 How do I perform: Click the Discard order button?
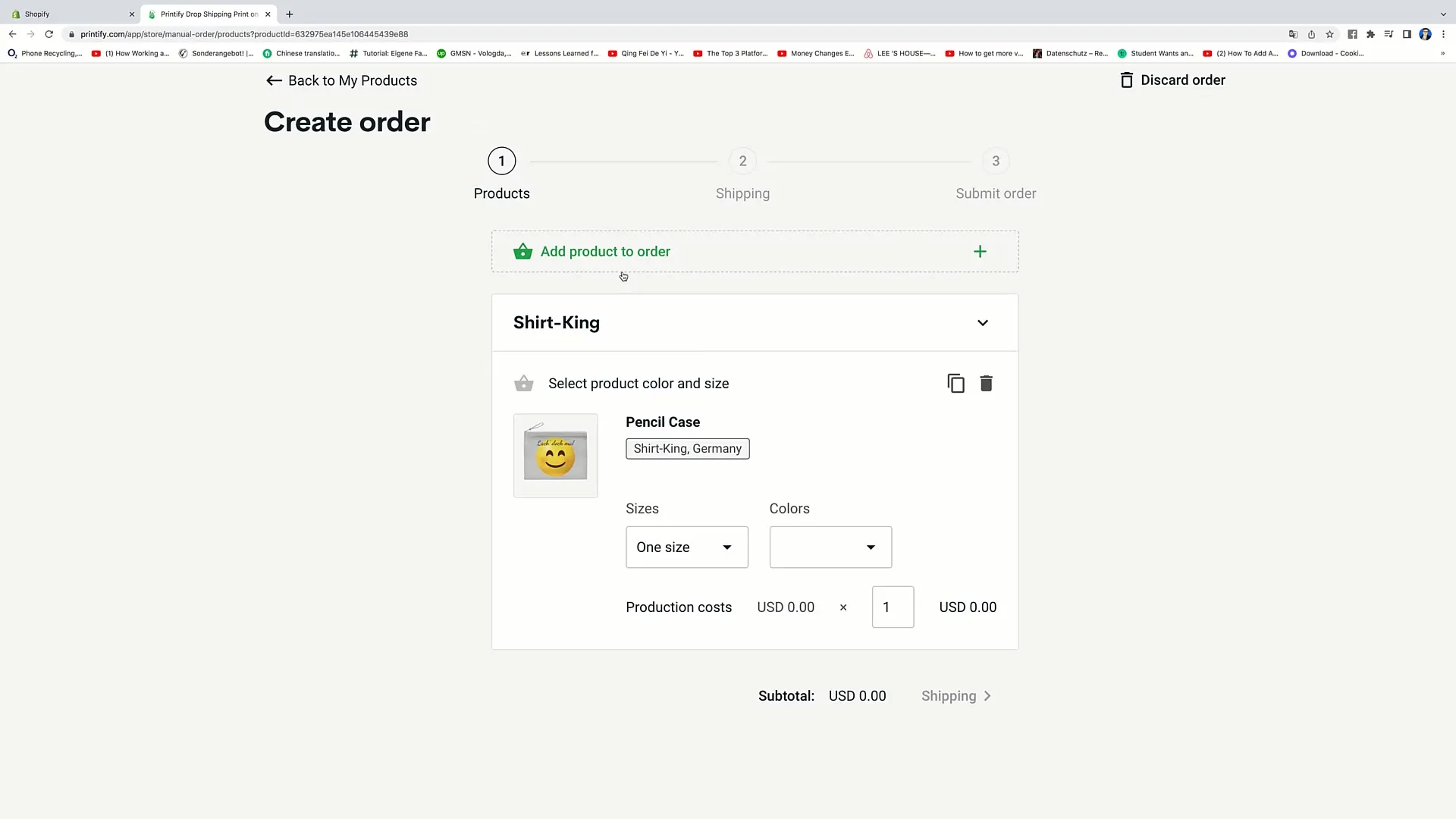point(1172,80)
